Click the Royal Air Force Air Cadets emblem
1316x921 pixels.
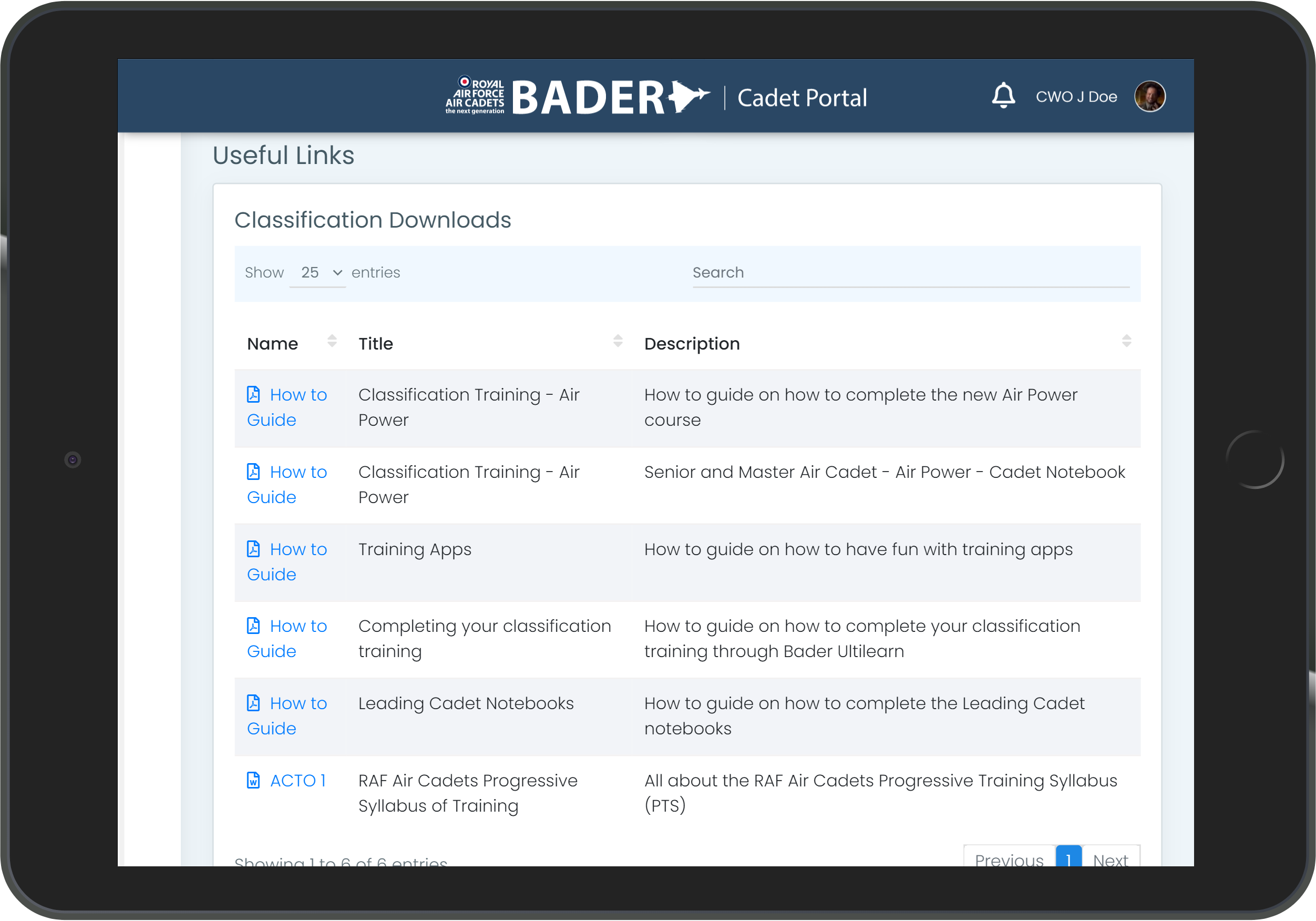click(475, 95)
